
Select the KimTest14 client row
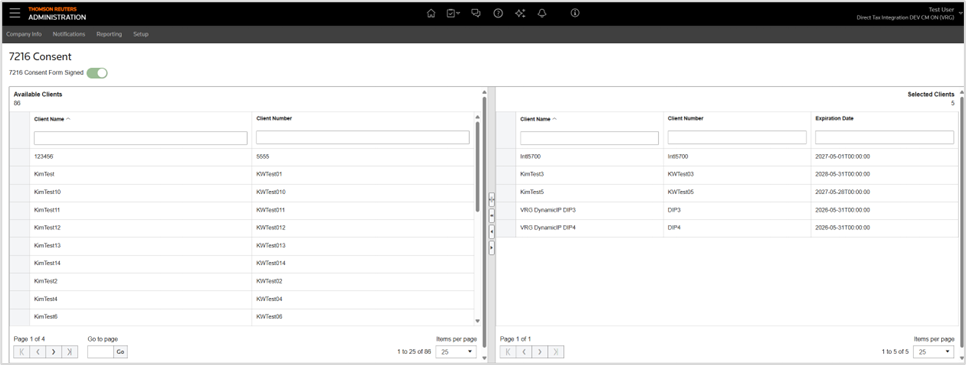(242, 264)
